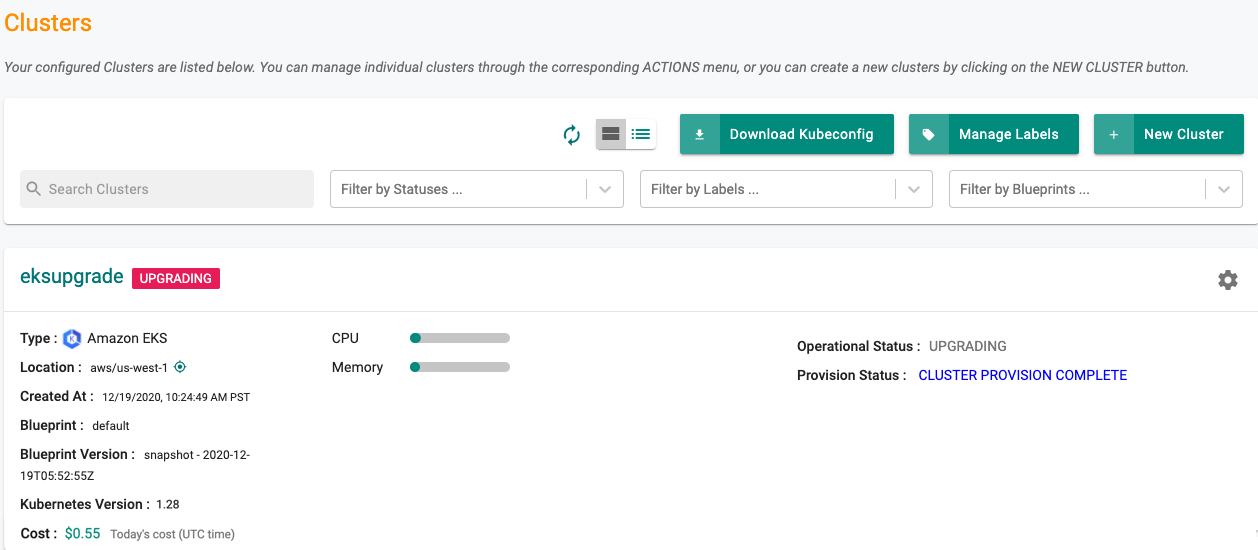The image size is (1258, 550).
Task: Click the Amazon EKS type icon
Action: pos(72,338)
